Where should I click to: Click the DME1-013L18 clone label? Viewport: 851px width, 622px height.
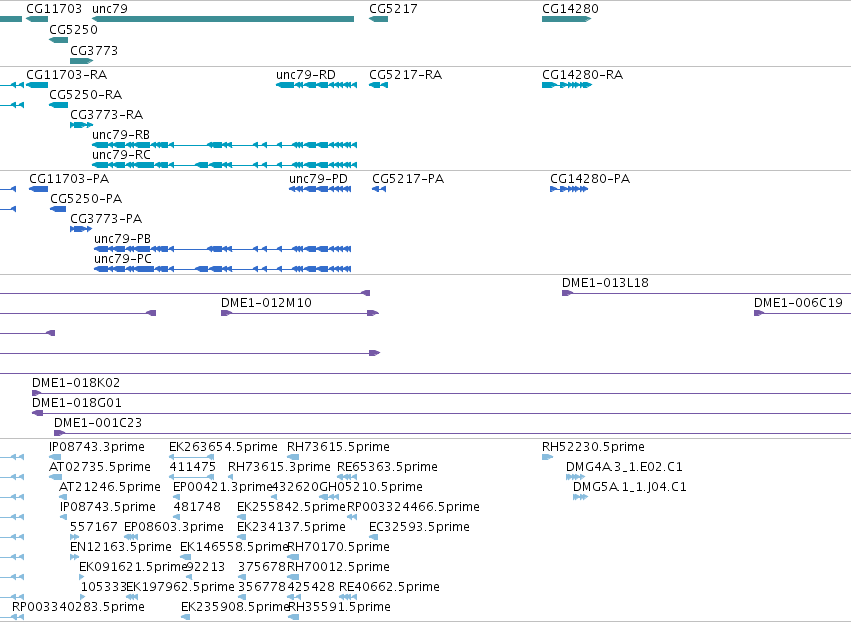[605, 283]
